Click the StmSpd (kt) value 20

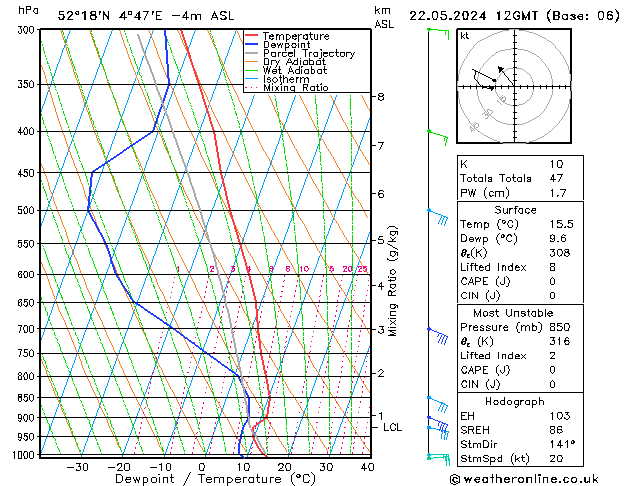556,458
